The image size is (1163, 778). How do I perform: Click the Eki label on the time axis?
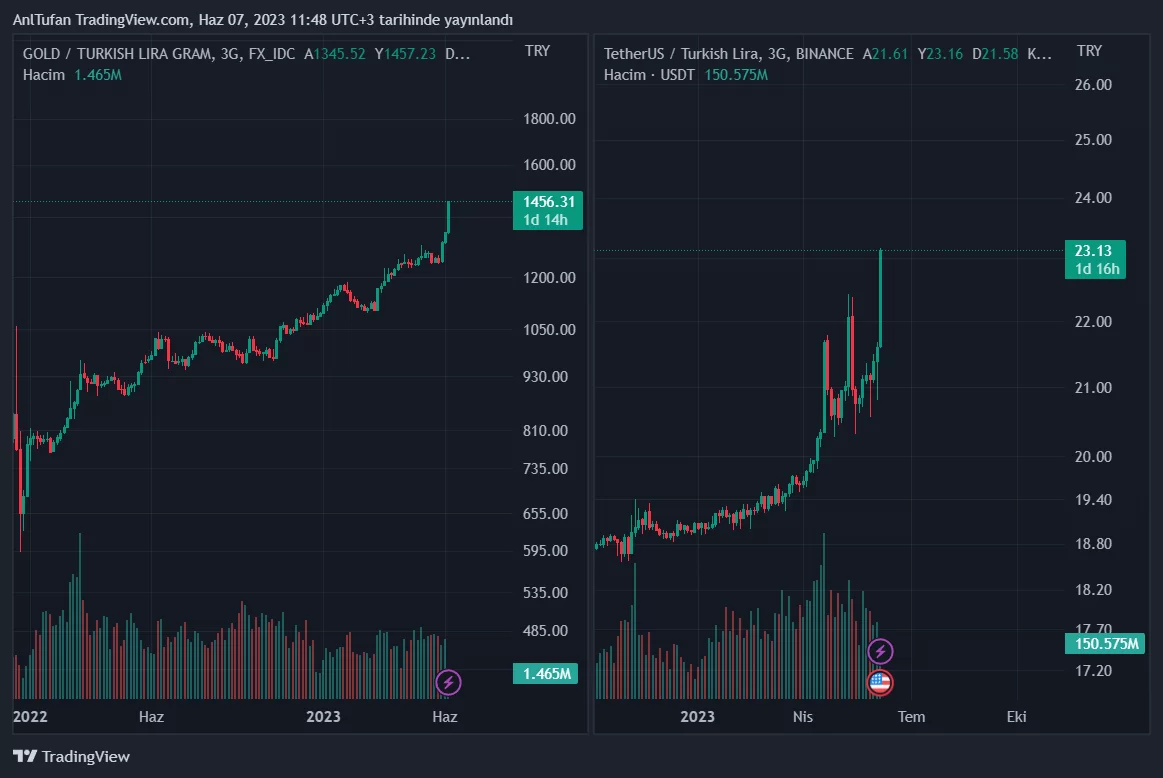(x=1016, y=716)
